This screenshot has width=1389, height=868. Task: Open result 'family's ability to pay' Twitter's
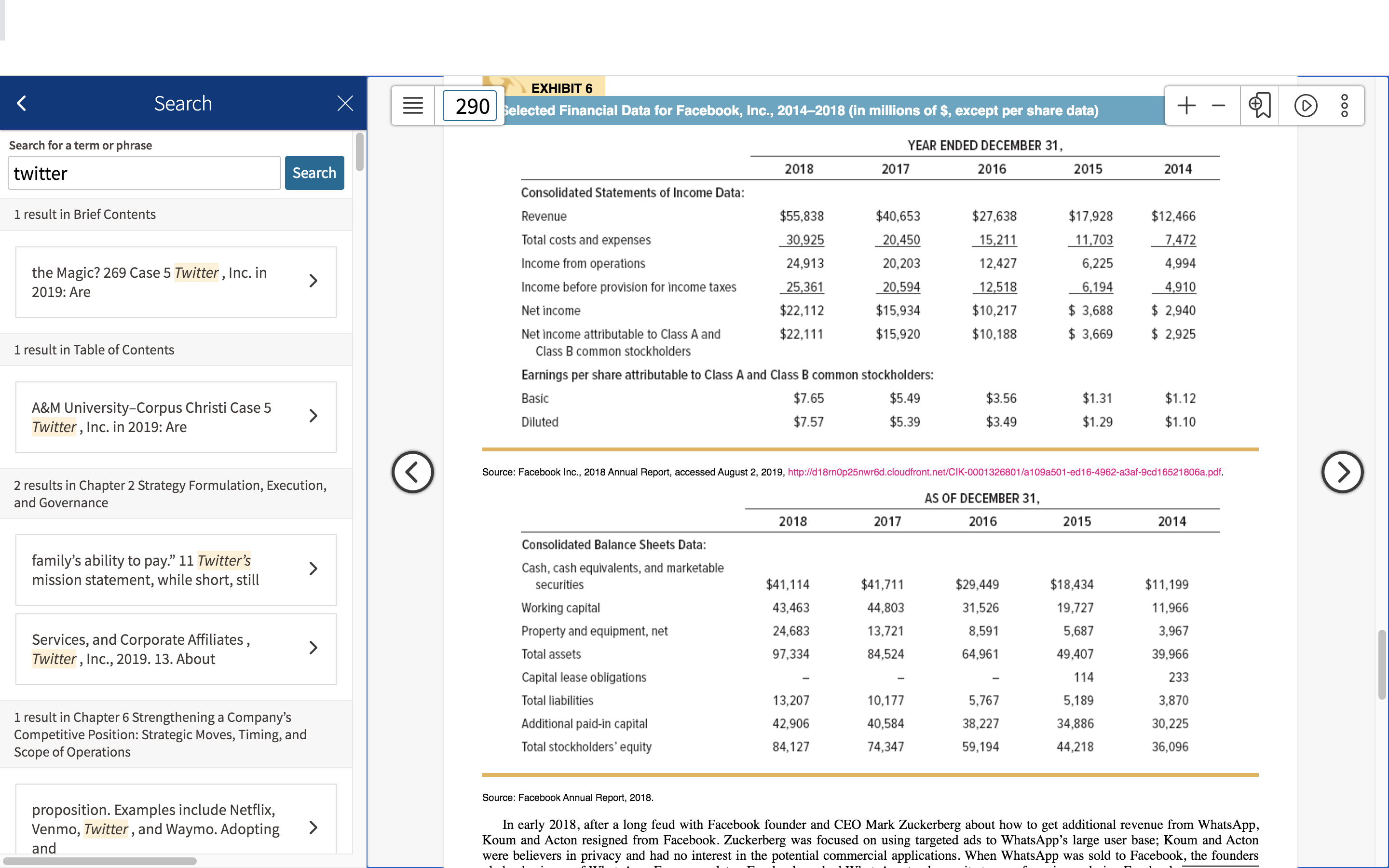(176, 570)
